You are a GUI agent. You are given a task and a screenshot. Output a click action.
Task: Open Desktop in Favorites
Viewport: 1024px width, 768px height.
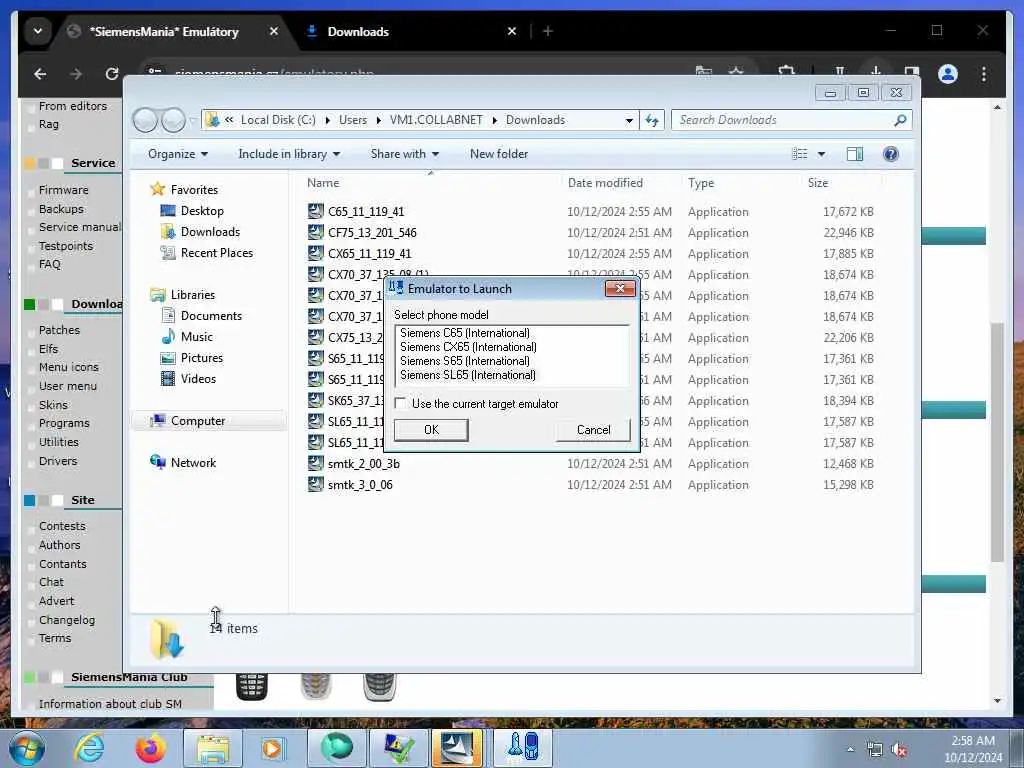(x=202, y=211)
